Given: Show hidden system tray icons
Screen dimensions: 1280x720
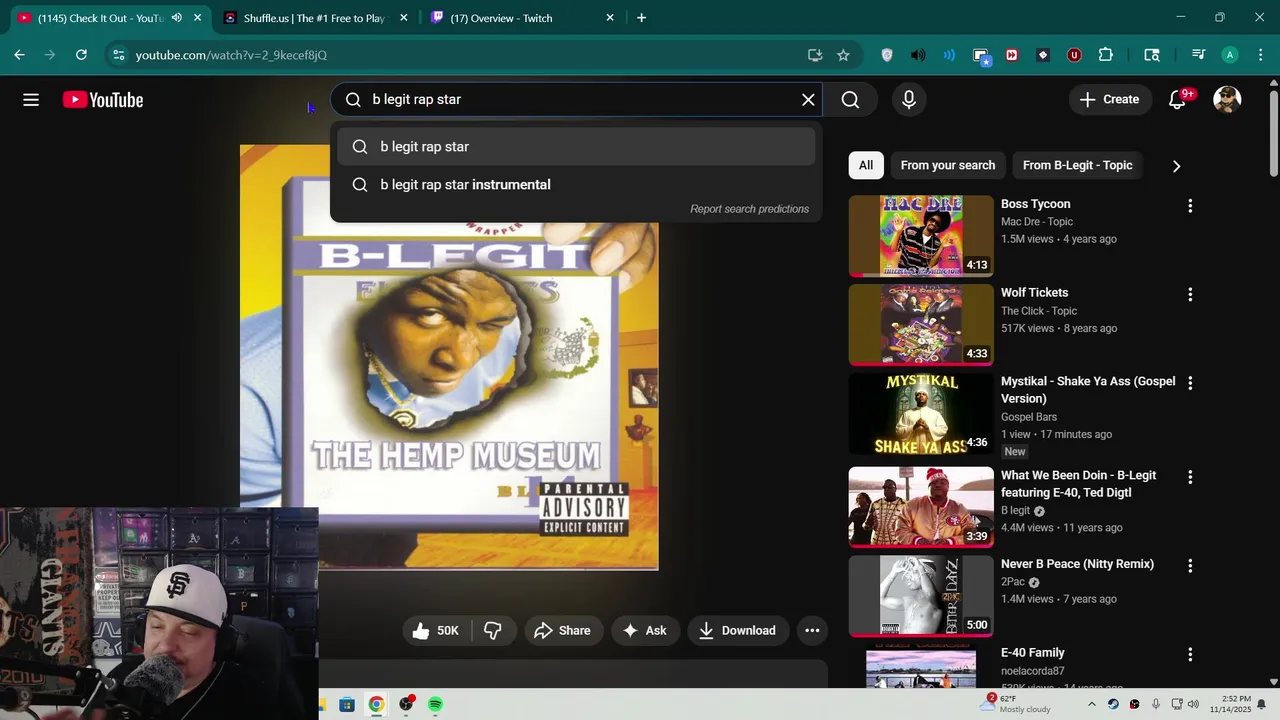Looking at the screenshot, I should click(1091, 704).
